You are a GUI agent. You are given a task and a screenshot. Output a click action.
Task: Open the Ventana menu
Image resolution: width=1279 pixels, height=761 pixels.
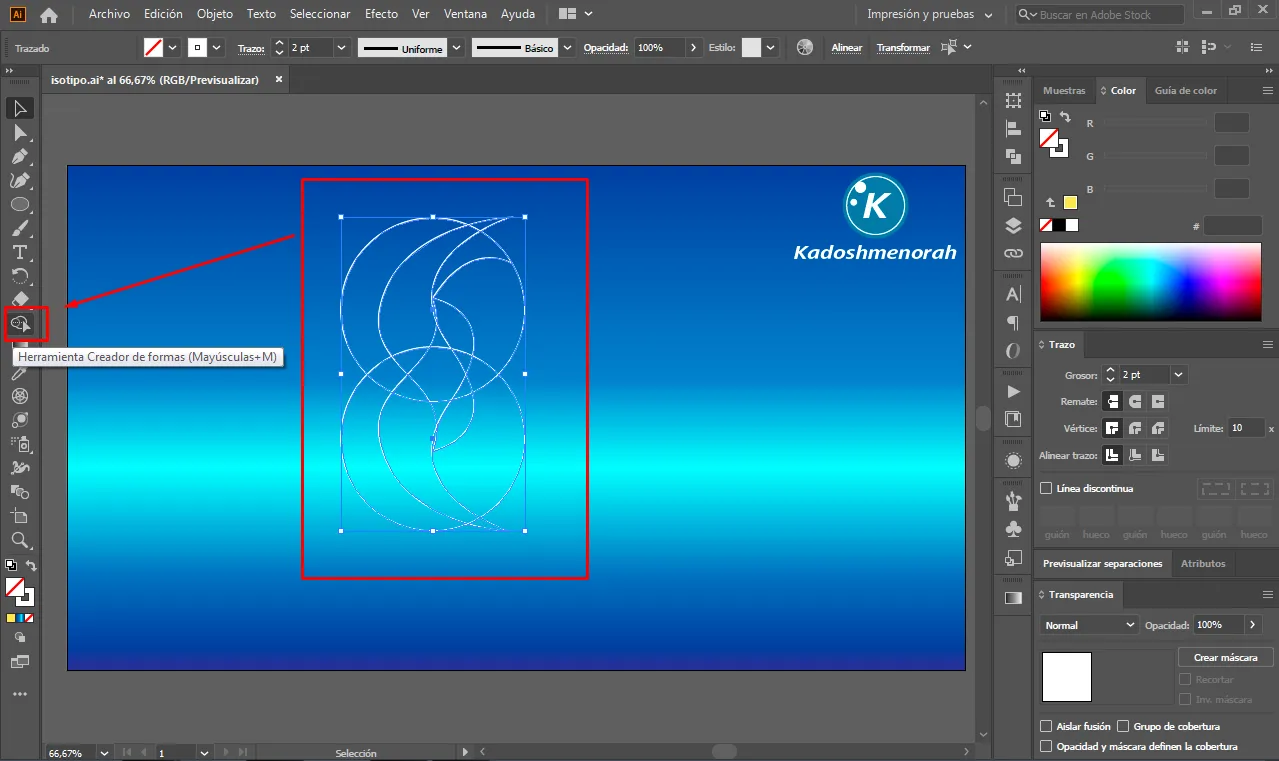464,15
